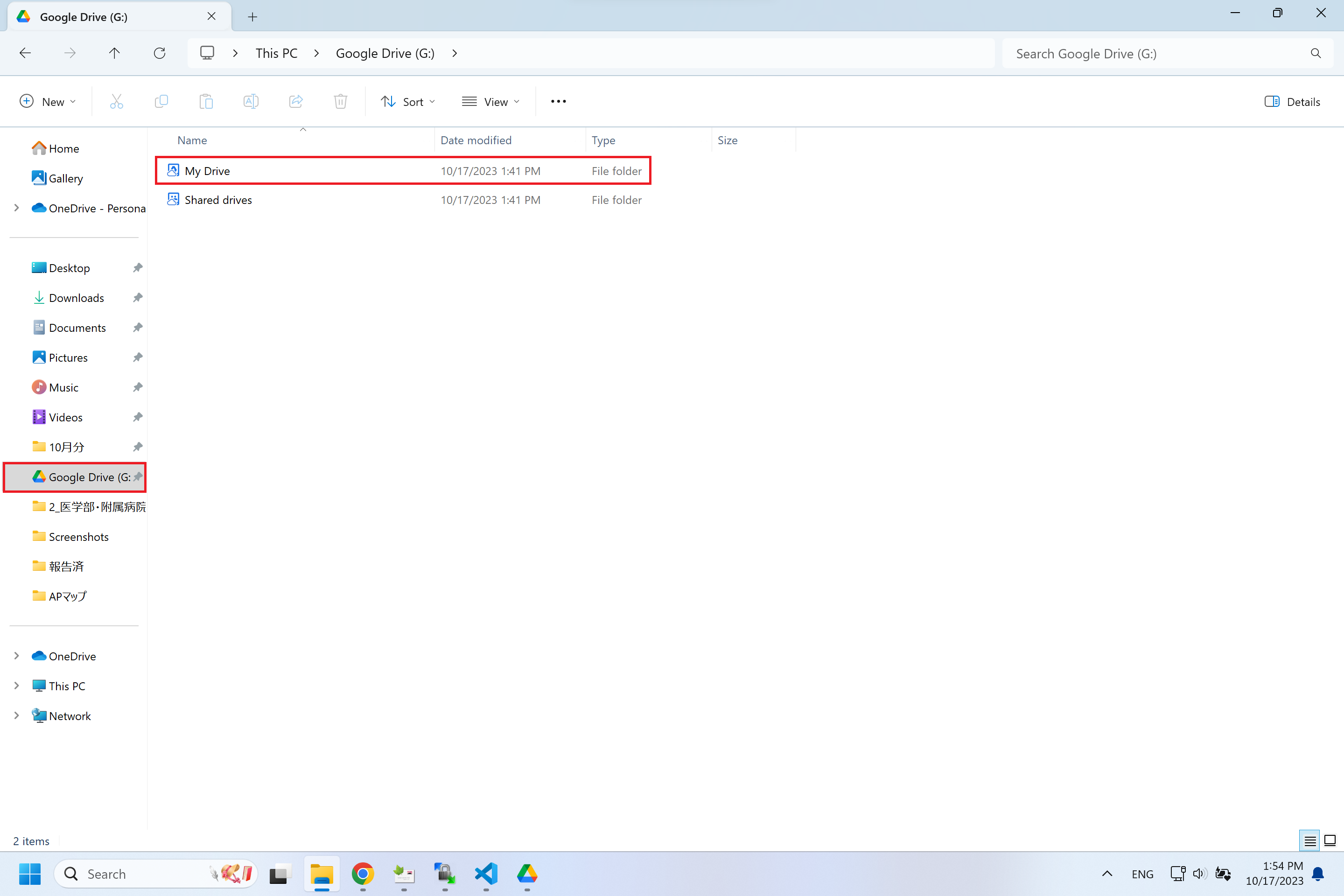This screenshot has height=896, width=1344.
Task: Refresh the Google Drive folder view
Action: tap(160, 53)
